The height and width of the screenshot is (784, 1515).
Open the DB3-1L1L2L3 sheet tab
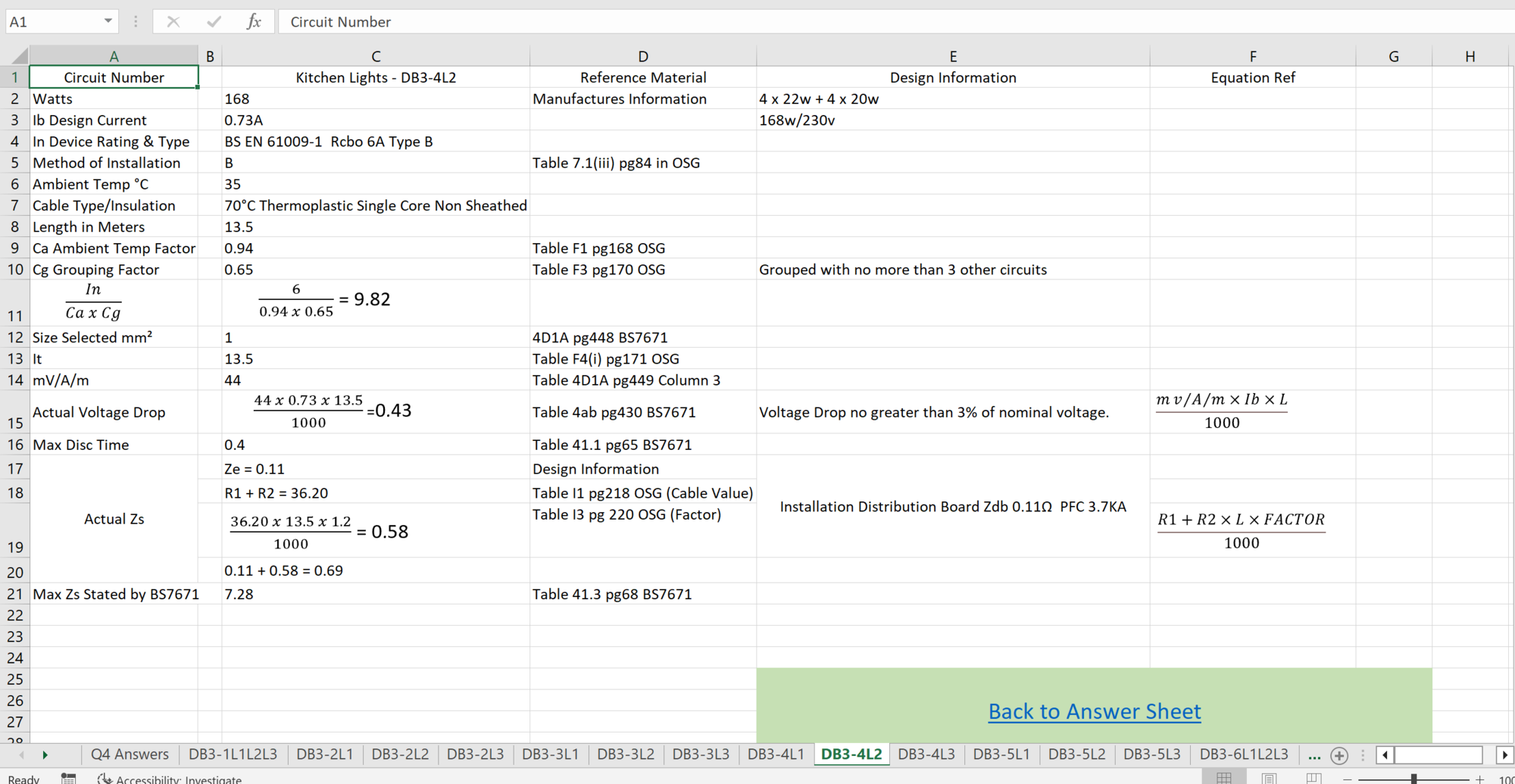233,754
